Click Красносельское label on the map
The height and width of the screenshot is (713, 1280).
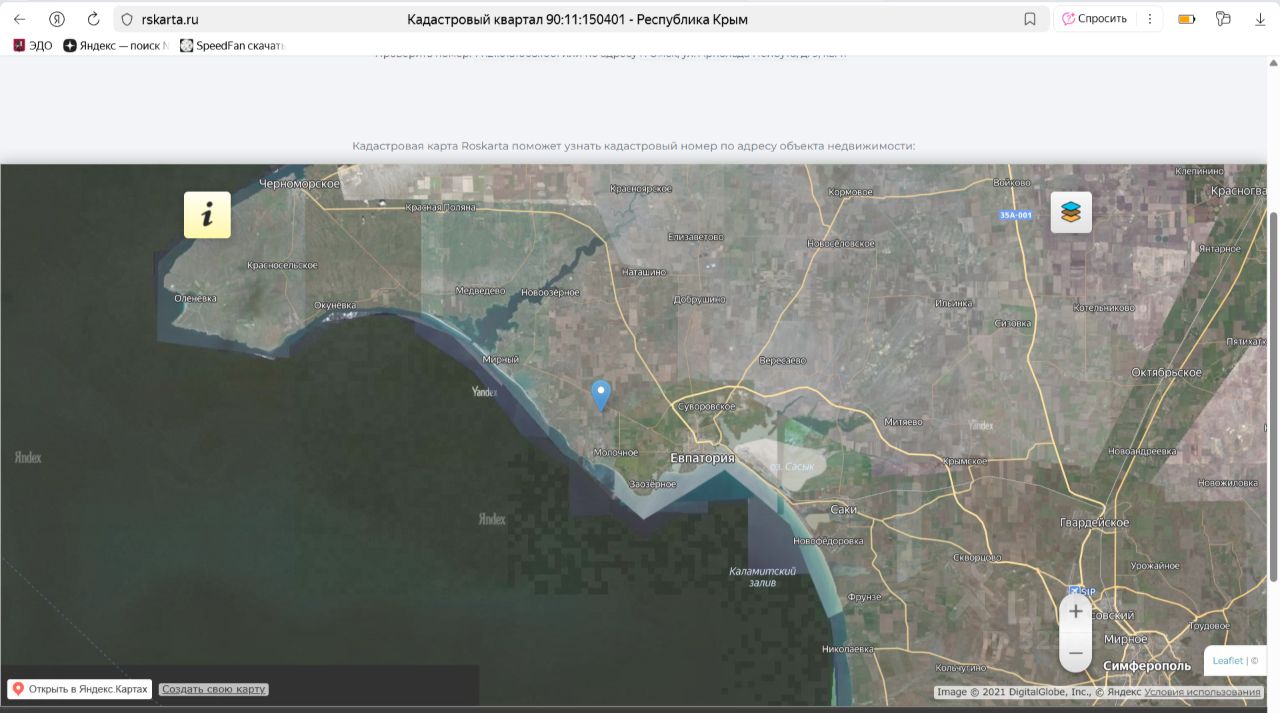(283, 265)
